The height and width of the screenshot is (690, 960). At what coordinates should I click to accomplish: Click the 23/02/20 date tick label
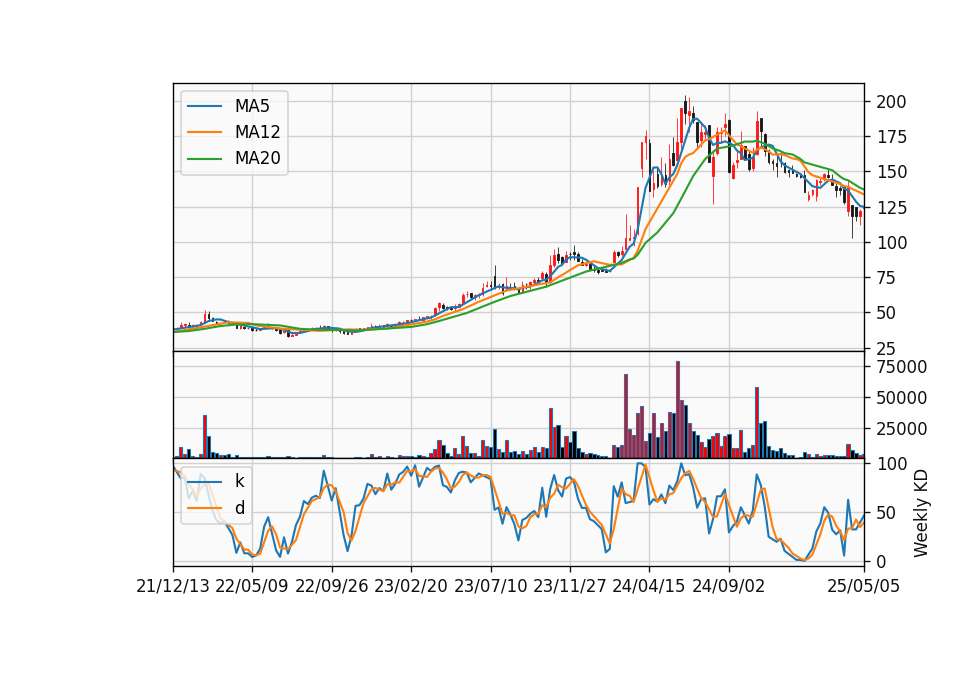[x=411, y=586]
